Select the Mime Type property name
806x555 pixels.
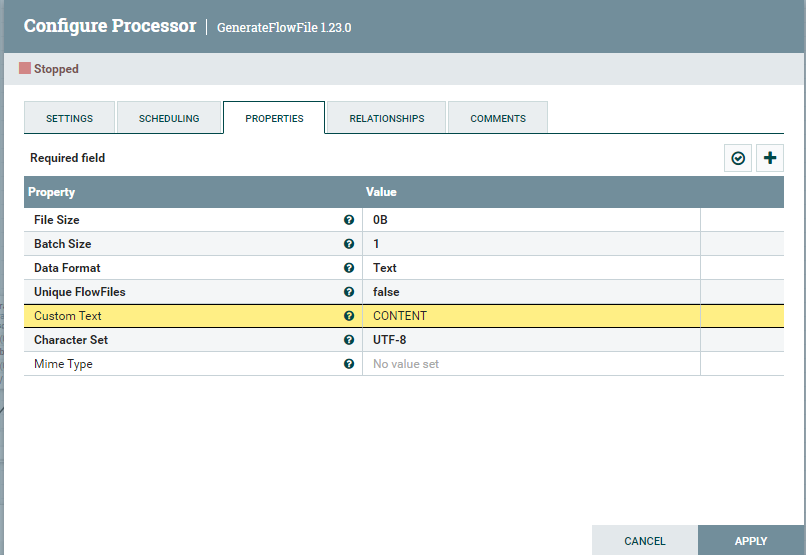pos(63,364)
